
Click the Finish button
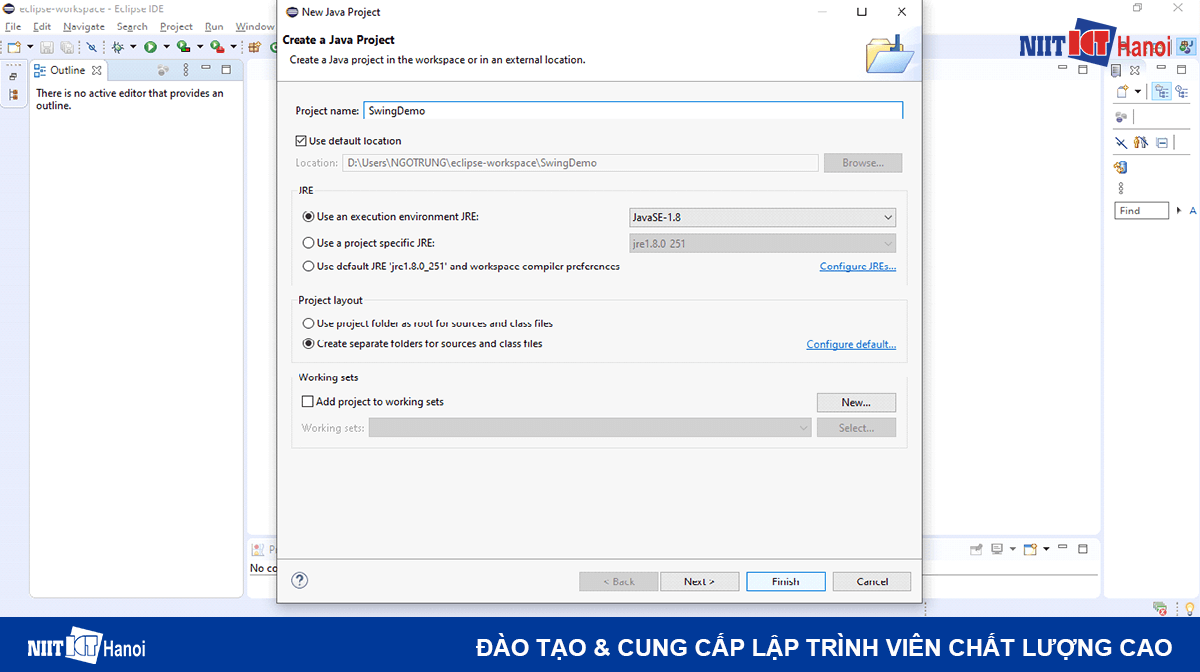[x=785, y=580]
